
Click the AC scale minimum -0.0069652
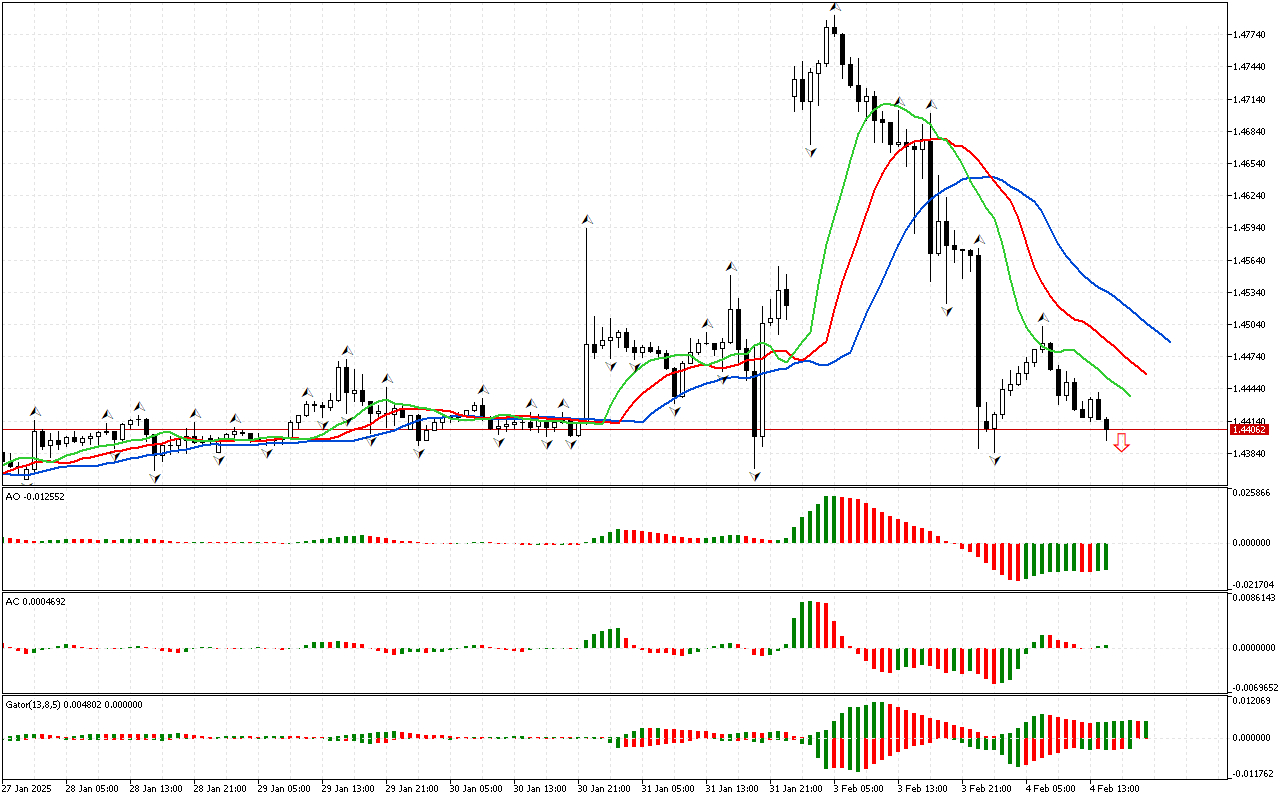click(x=1253, y=688)
